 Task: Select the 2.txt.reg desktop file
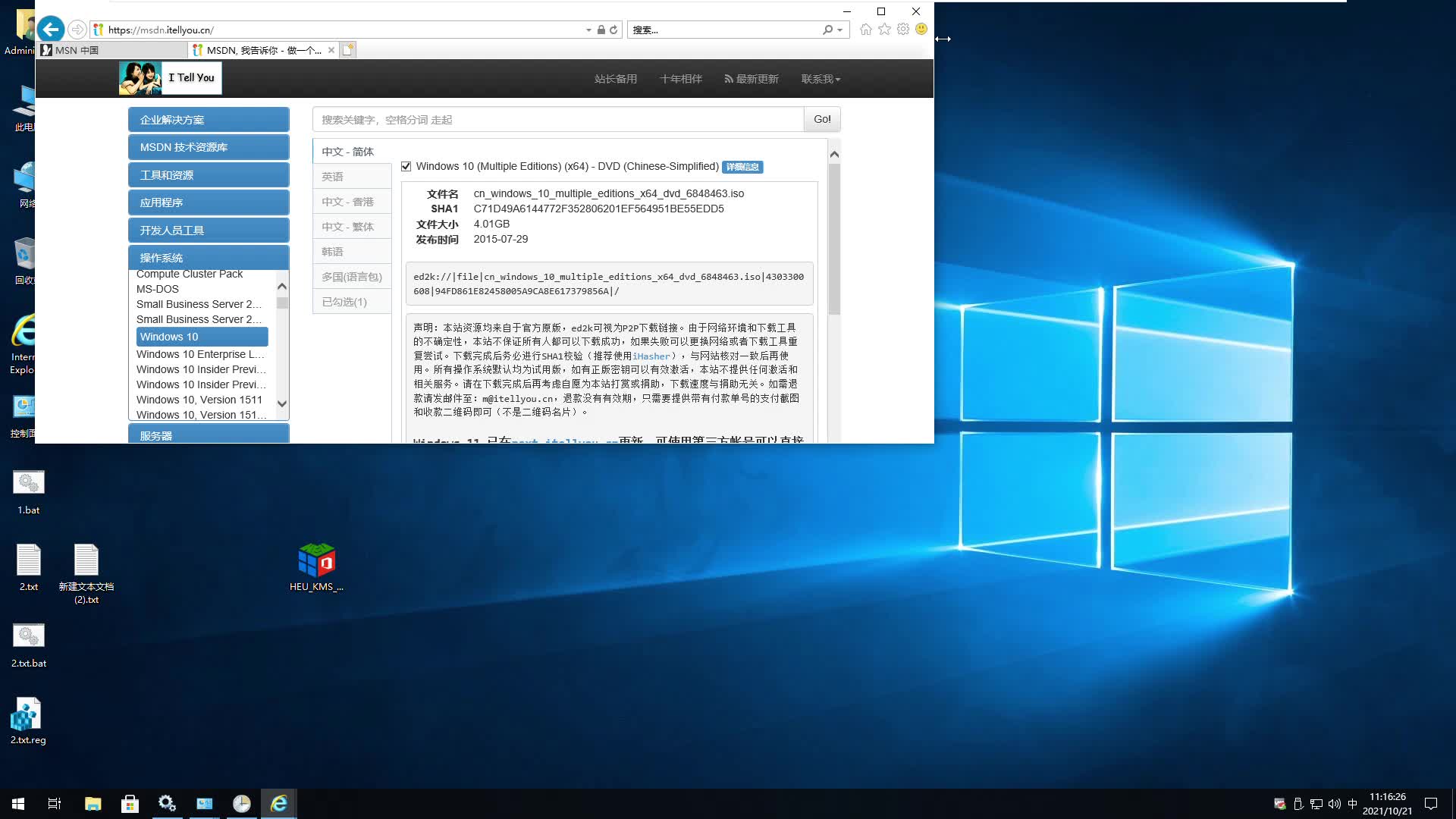28,721
